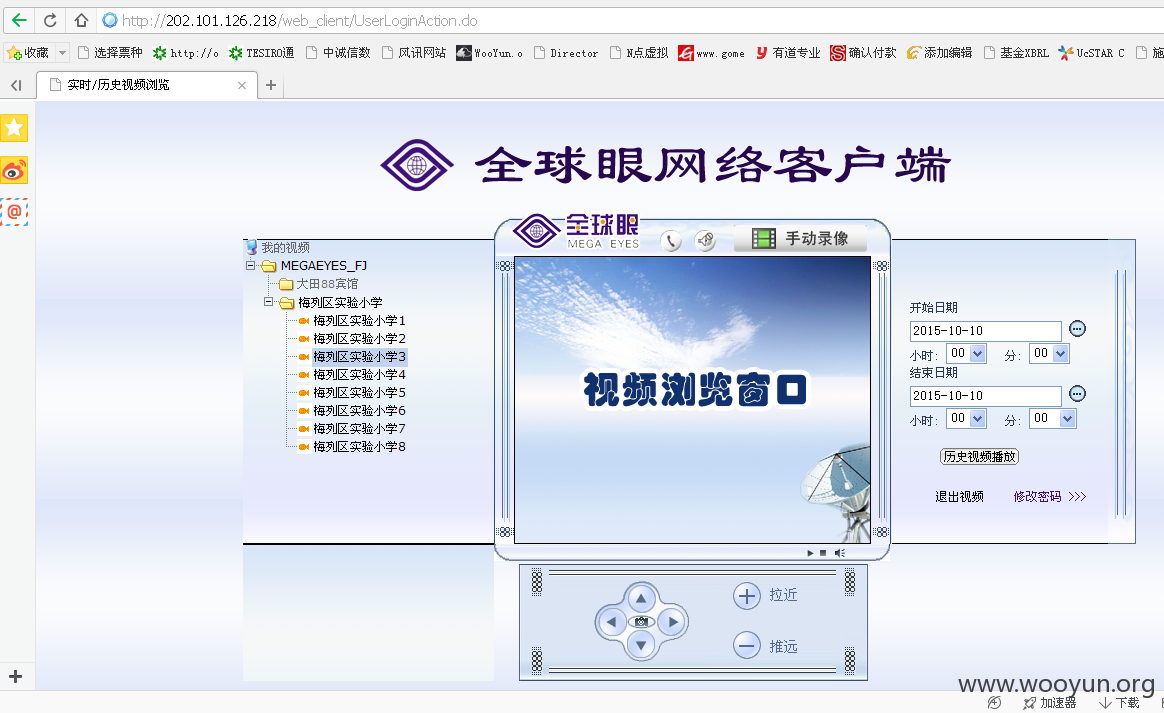Click the phone call icon above video

[671, 241]
